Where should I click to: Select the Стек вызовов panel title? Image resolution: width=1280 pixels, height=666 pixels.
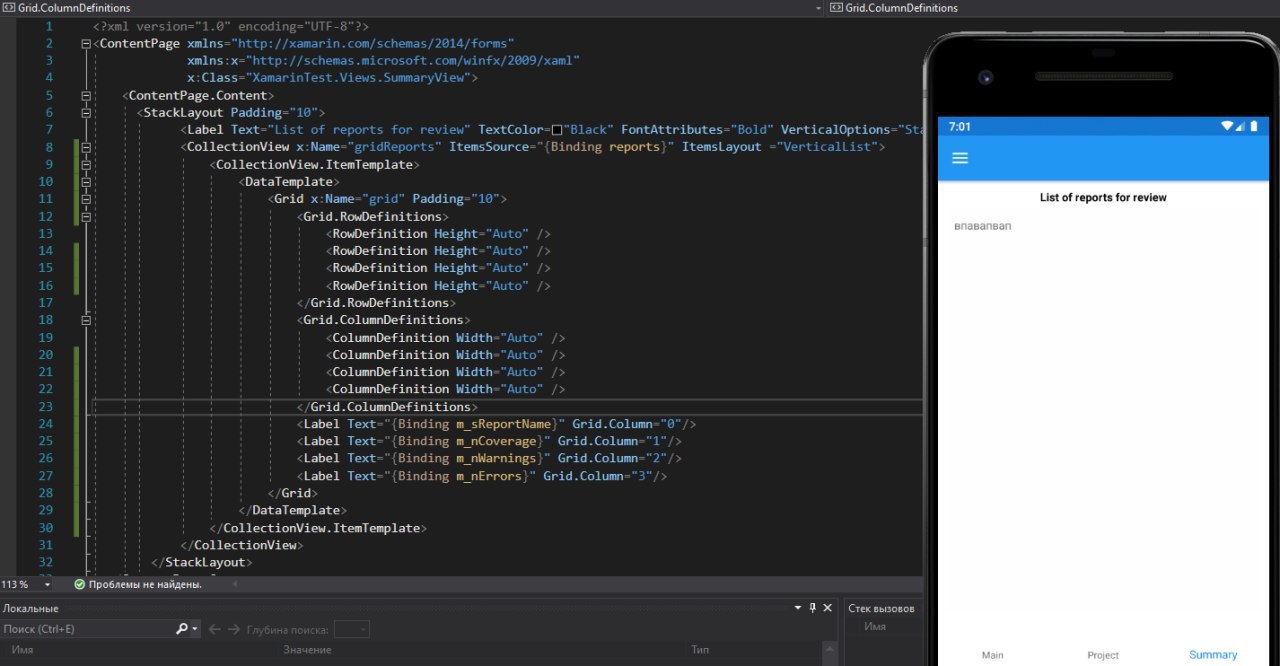tap(880, 608)
